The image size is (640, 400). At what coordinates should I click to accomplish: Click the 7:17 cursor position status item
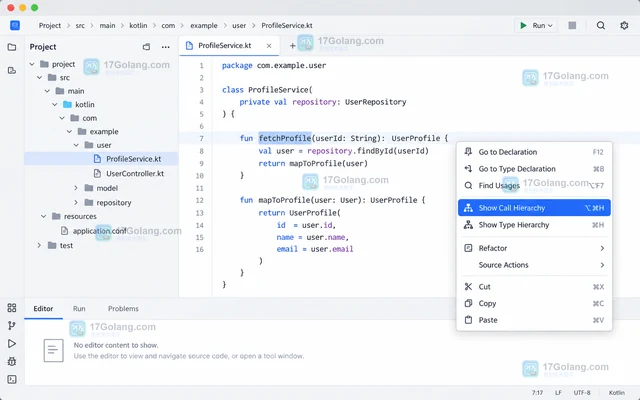[x=538, y=393]
